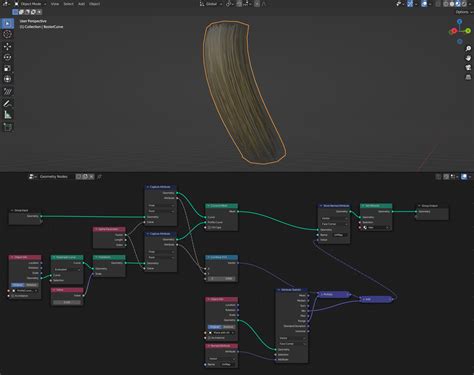The width and height of the screenshot is (474, 375).
Task: Activate the Move tool
Action: tap(7, 46)
